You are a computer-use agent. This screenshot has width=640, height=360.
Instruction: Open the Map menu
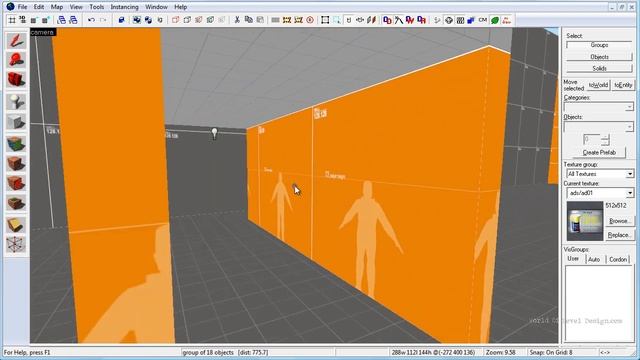click(x=57, y=7)
